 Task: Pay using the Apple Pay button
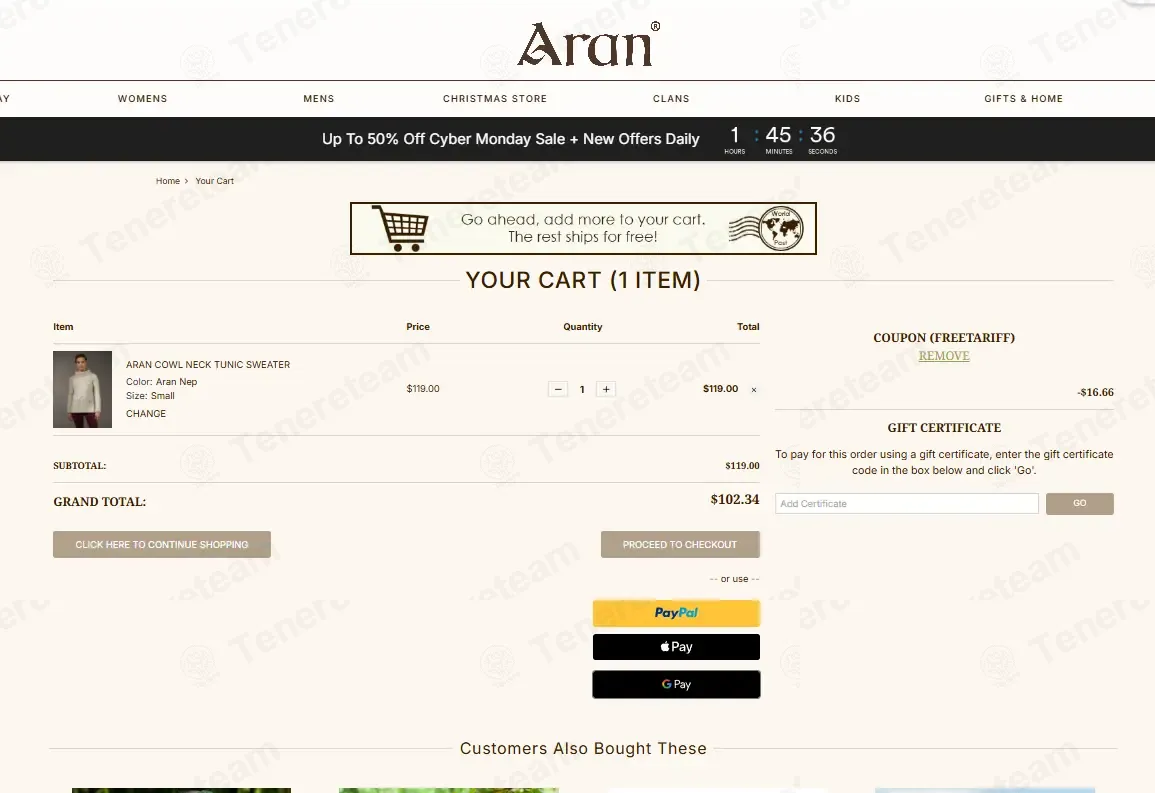676,646
